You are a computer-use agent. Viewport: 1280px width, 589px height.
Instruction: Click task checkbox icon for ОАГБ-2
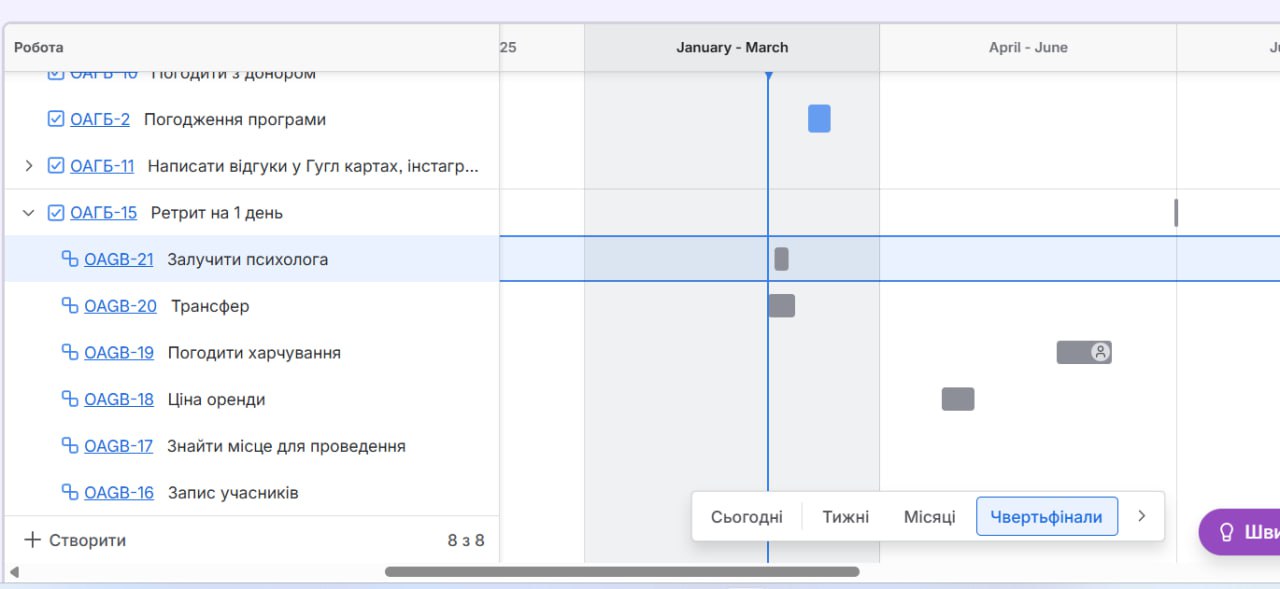(x=56, y=119)
